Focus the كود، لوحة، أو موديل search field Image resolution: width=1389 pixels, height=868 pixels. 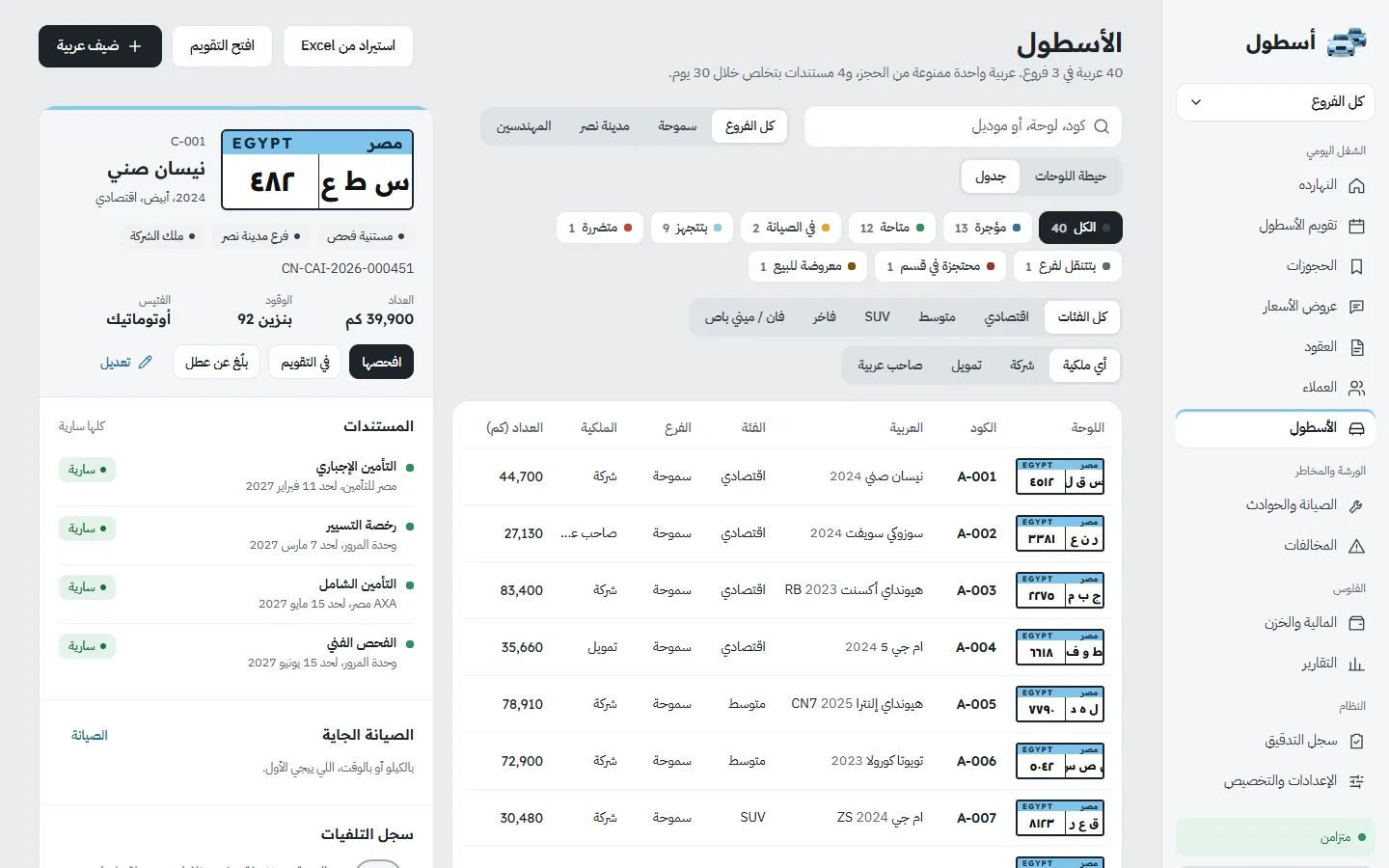(963, 126)
